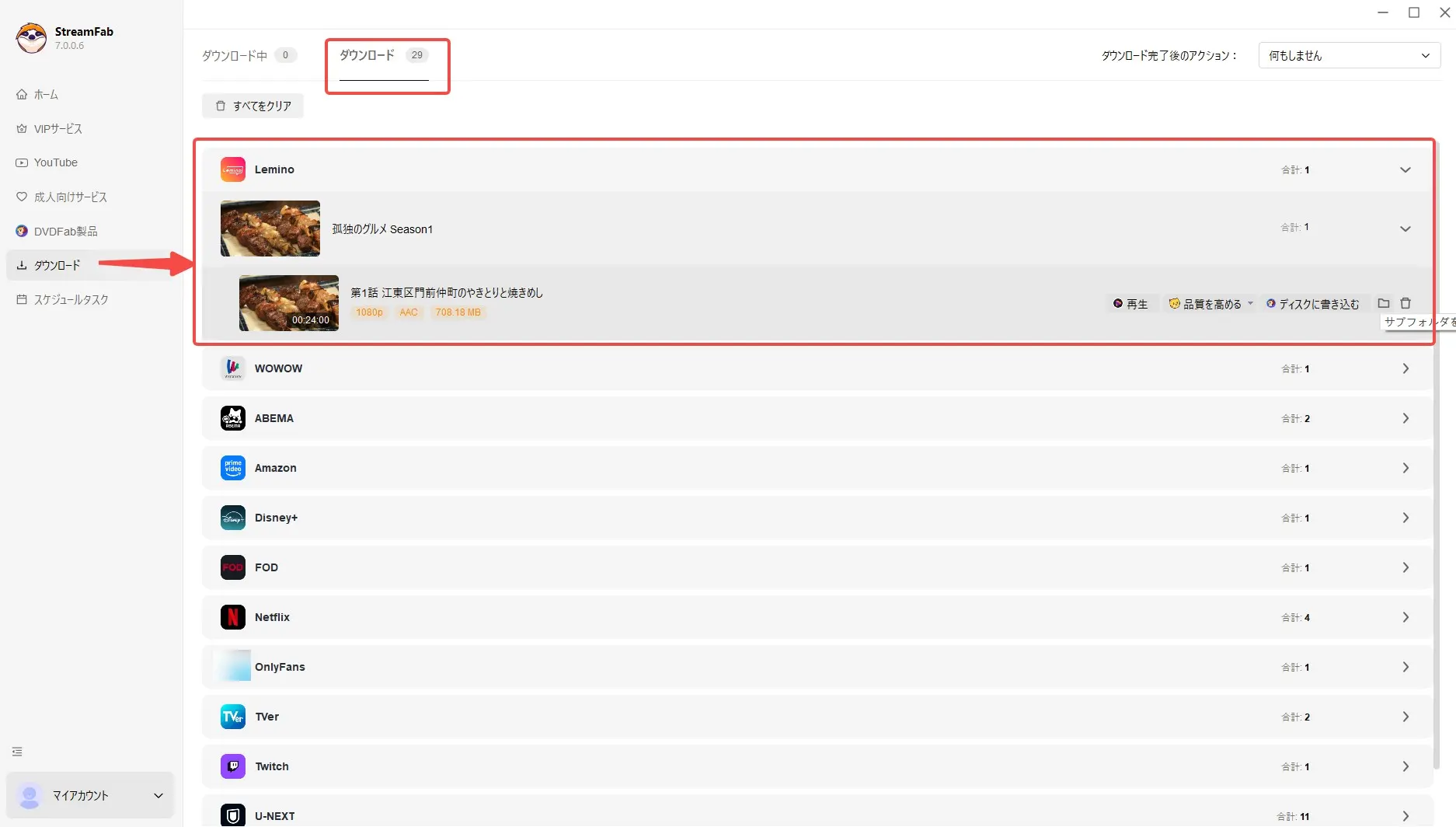The height and width of the screenshot is (827, 1456).
Task: Click the Amazon prime video icon
Action: click(x=233, y=468)
